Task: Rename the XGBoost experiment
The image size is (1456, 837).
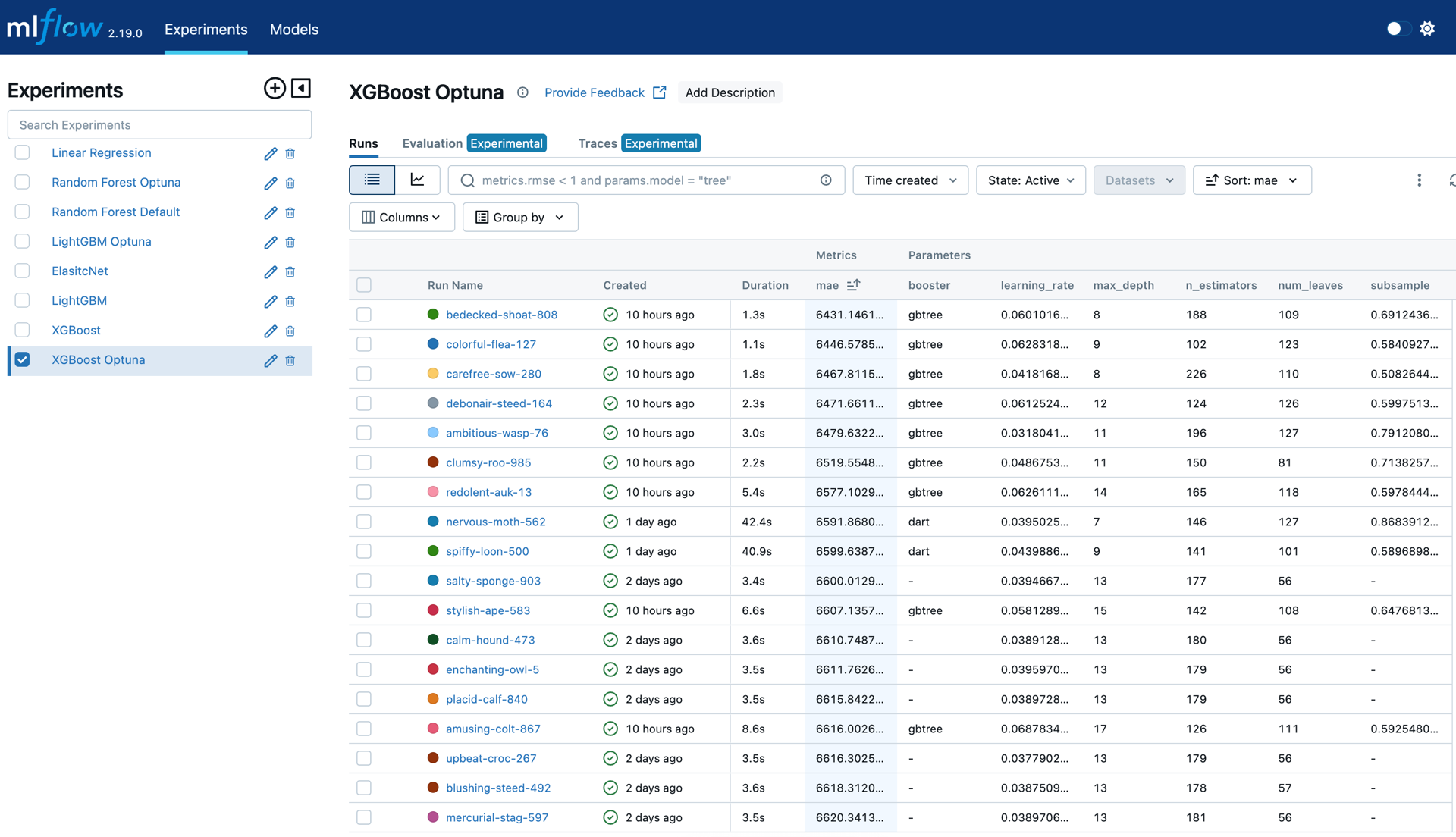Action: coord(270,331)
